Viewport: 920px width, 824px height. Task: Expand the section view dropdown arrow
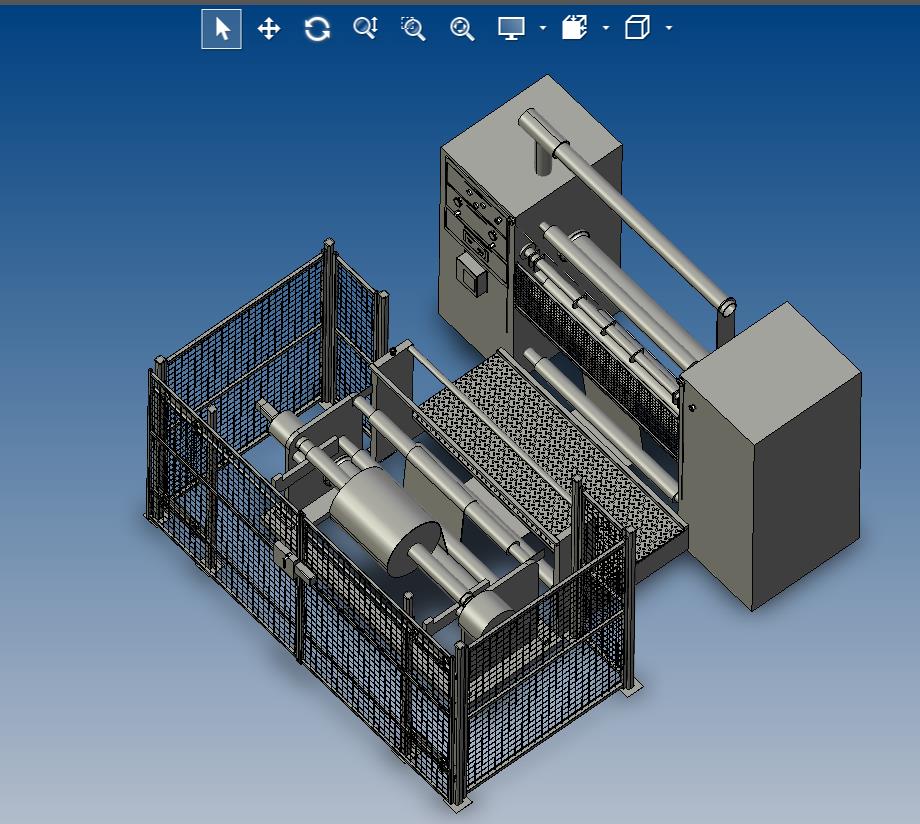[x=606, y=28]
